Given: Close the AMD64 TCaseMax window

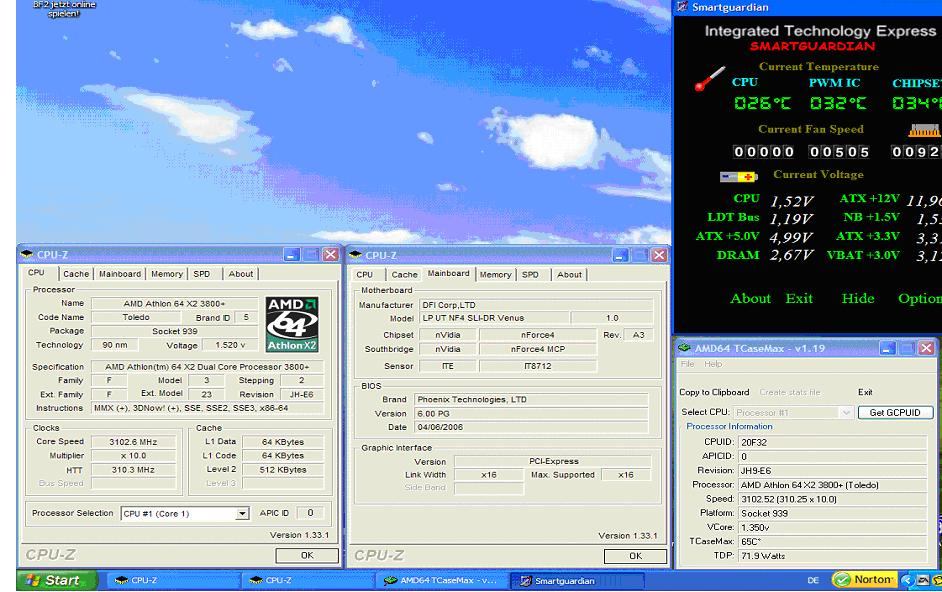Looking at the screenshot, I should 926,348.
